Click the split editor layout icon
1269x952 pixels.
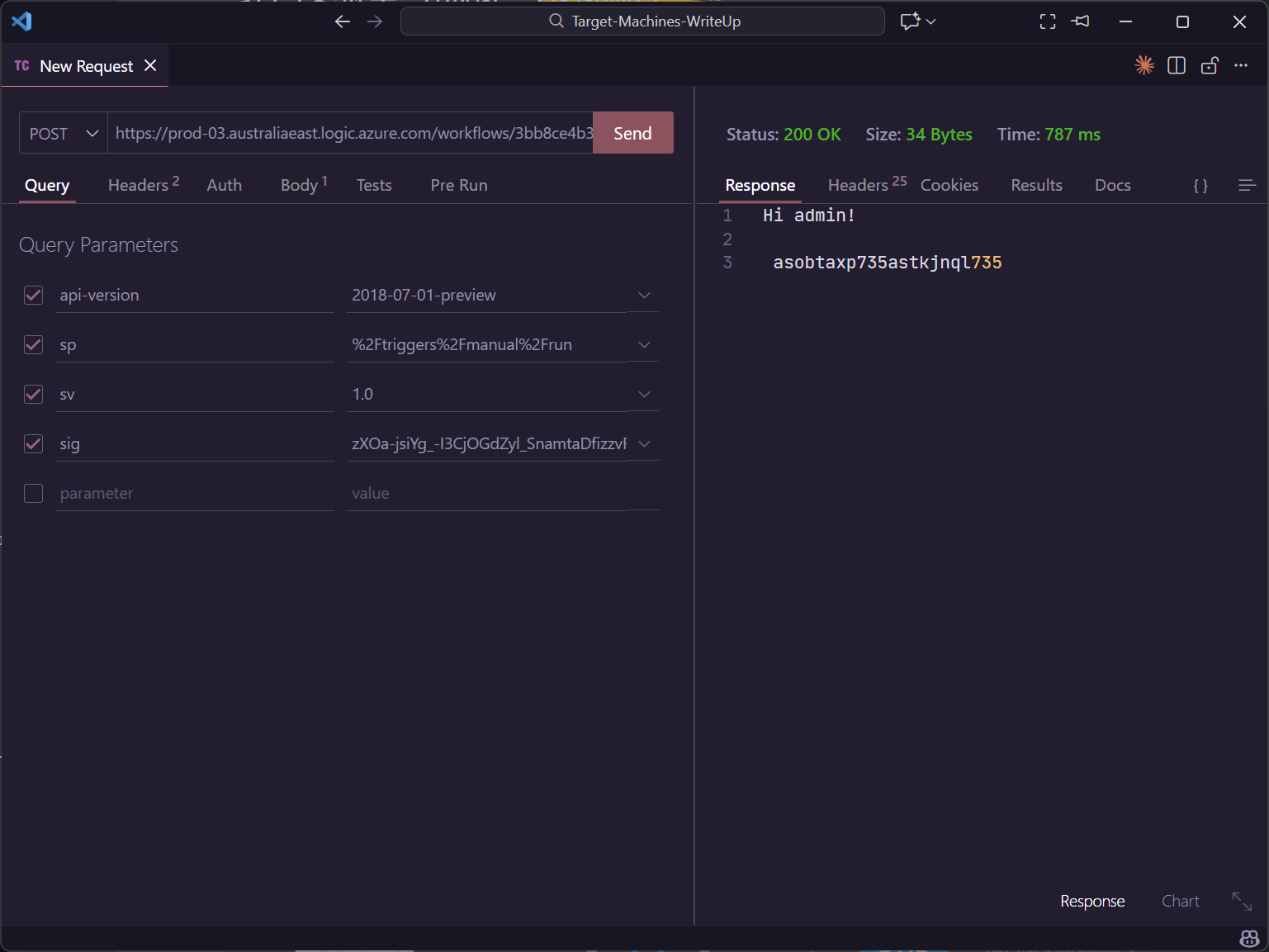pos(1177,65)
